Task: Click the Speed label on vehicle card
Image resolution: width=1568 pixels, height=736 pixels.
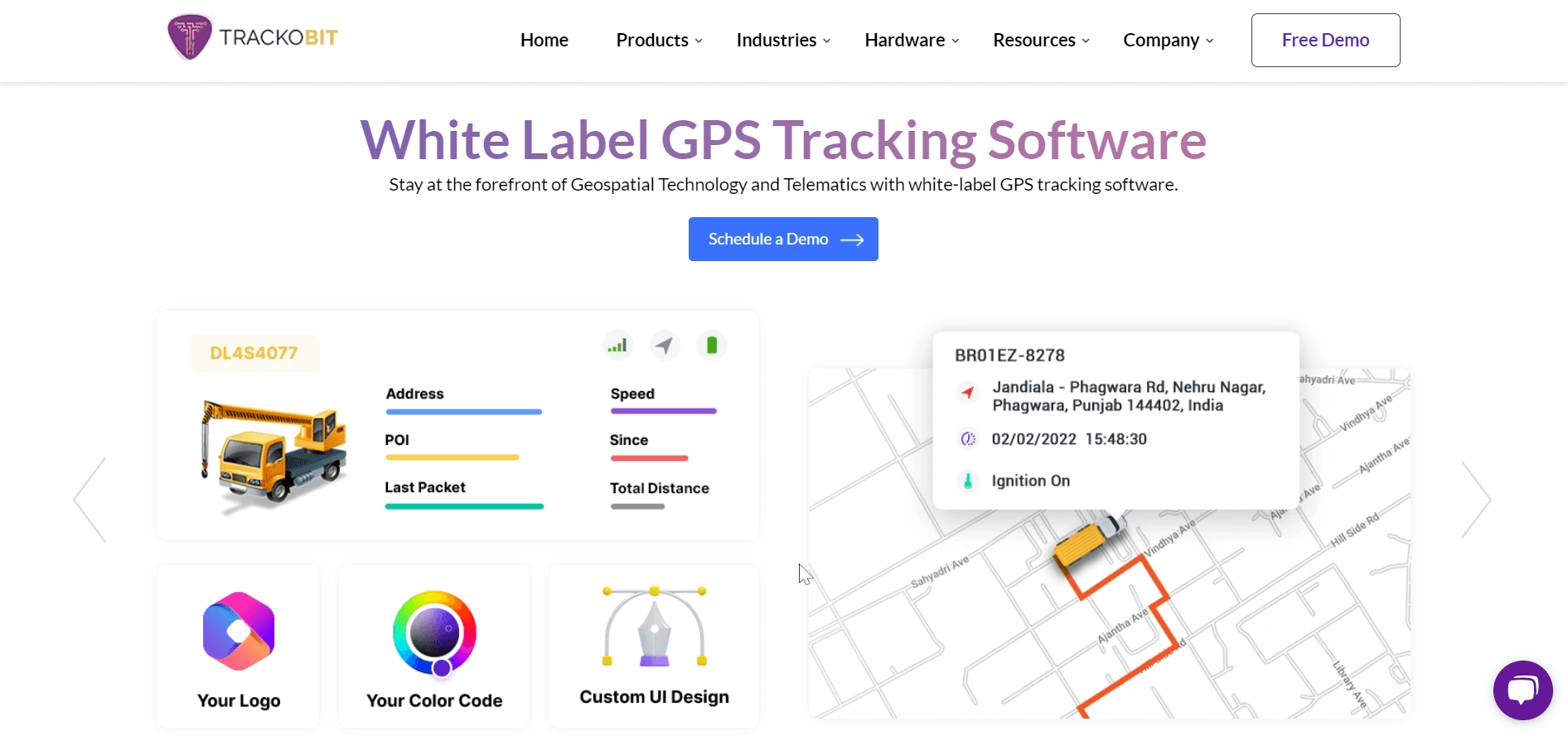Action: [632, 394]
